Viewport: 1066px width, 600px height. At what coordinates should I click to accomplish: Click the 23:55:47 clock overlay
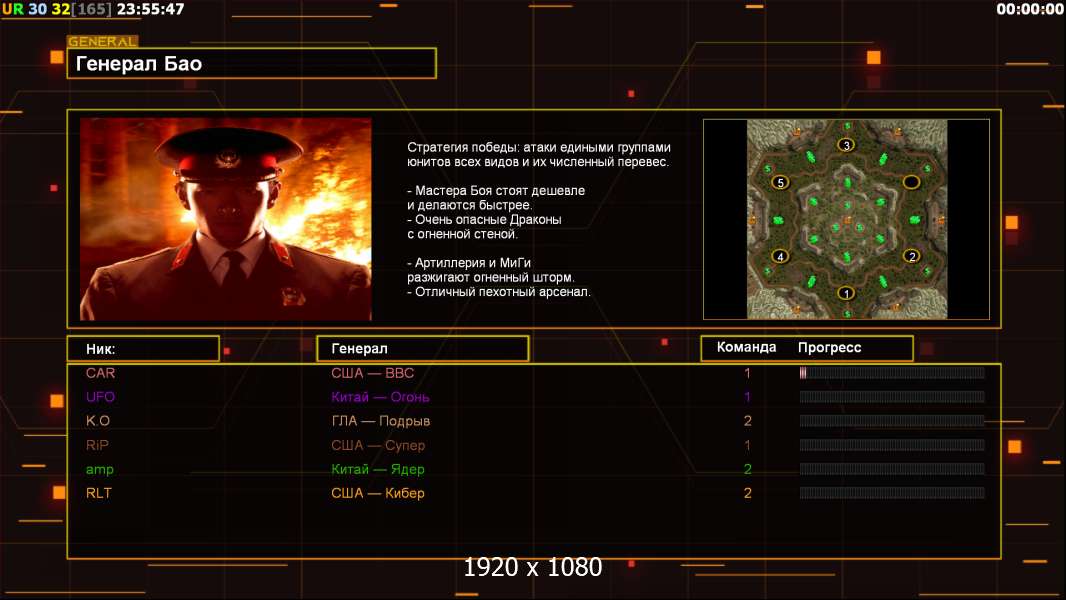pyautogui.click(x=150, y=10)
